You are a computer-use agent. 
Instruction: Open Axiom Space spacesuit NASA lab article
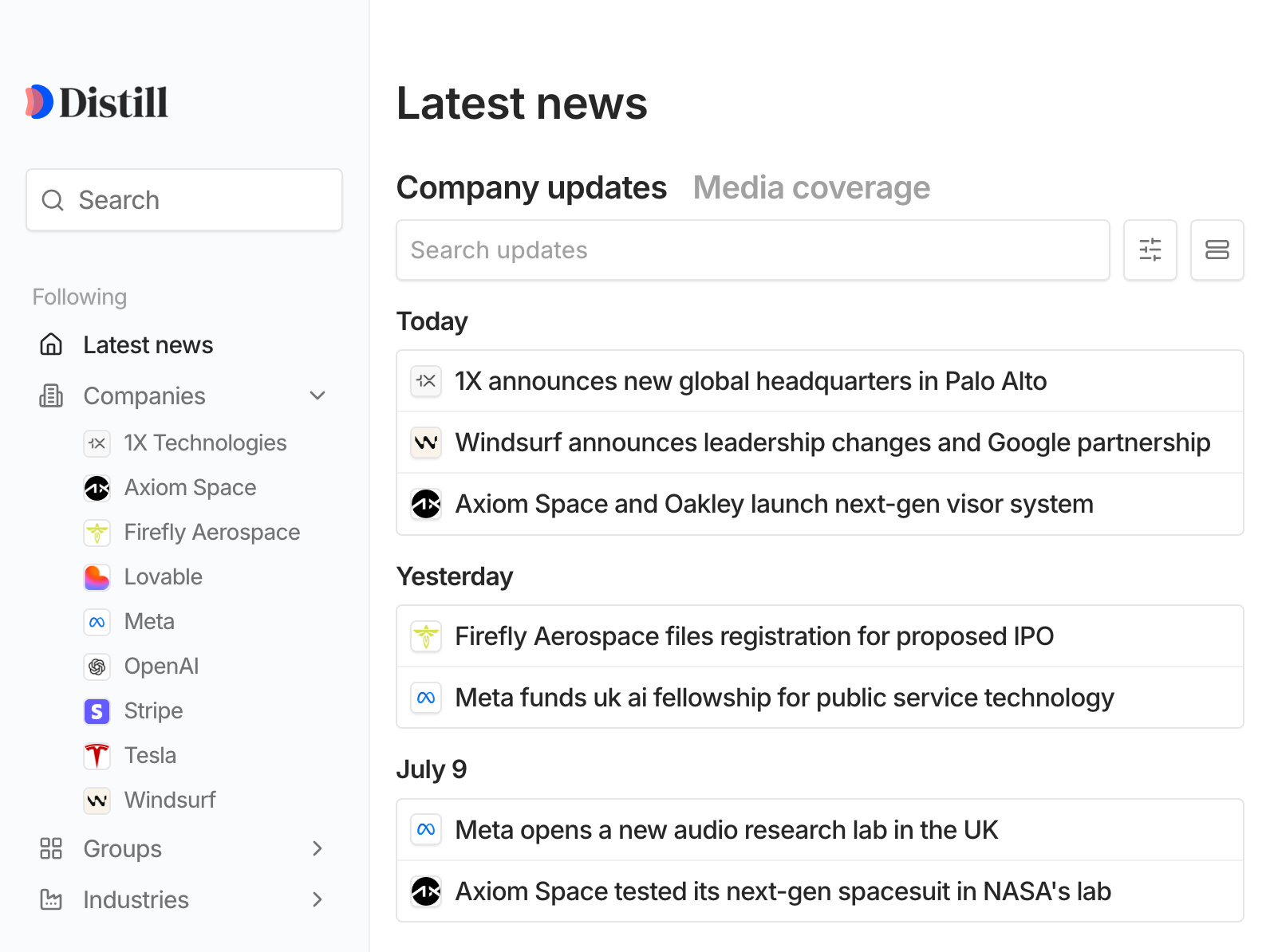coord(820,891)
